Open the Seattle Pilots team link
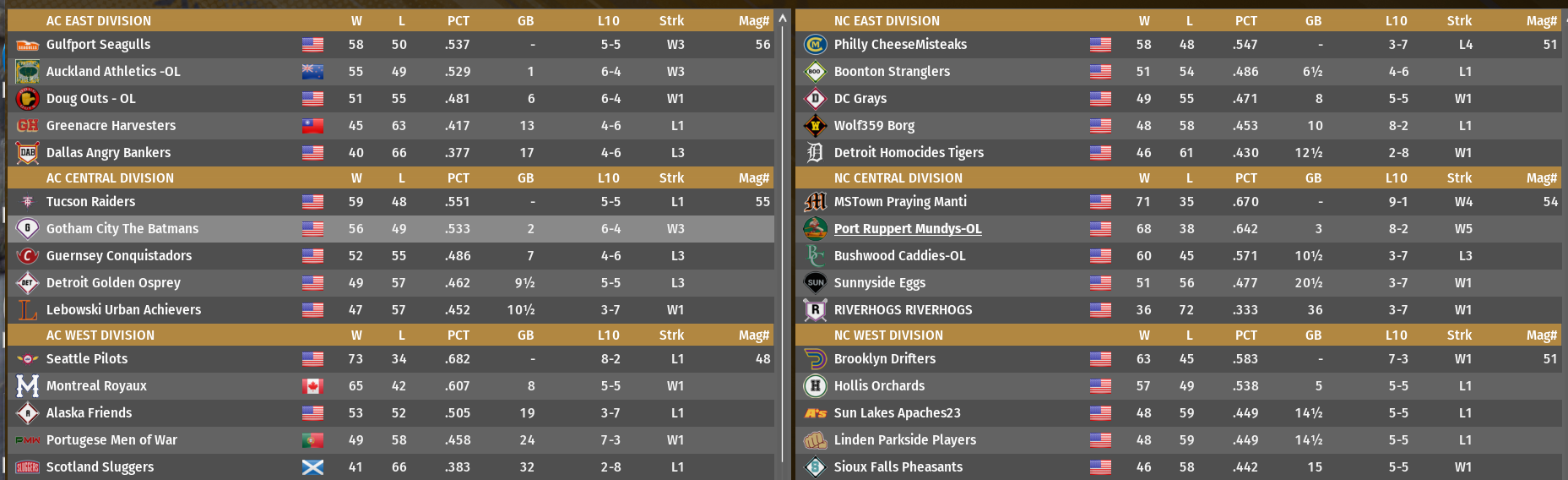This screenshot has width=1568, height=480. (87, 359)
